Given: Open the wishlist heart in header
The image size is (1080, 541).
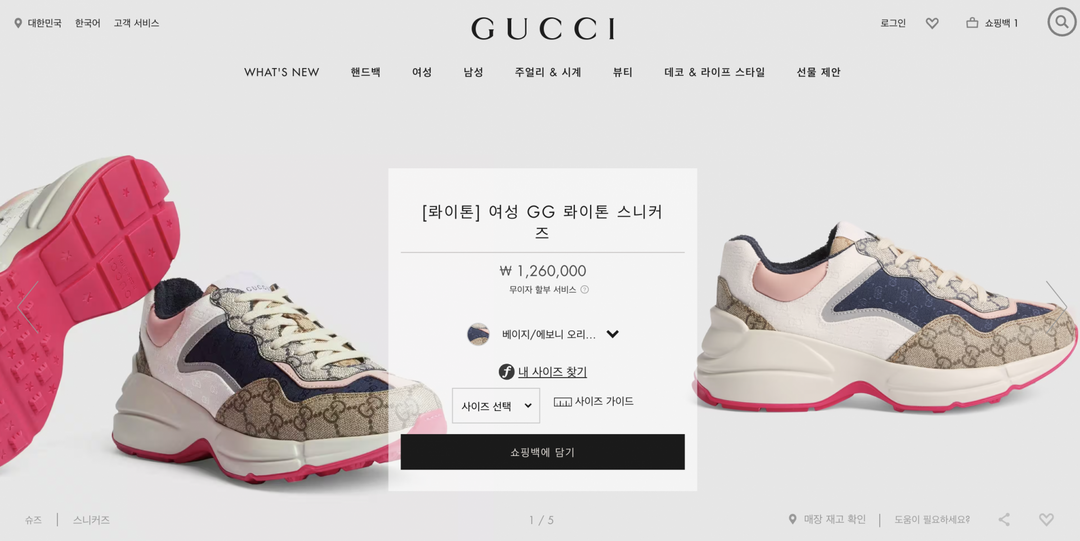Looking at the screenshot, I should (x=932, y=23).
